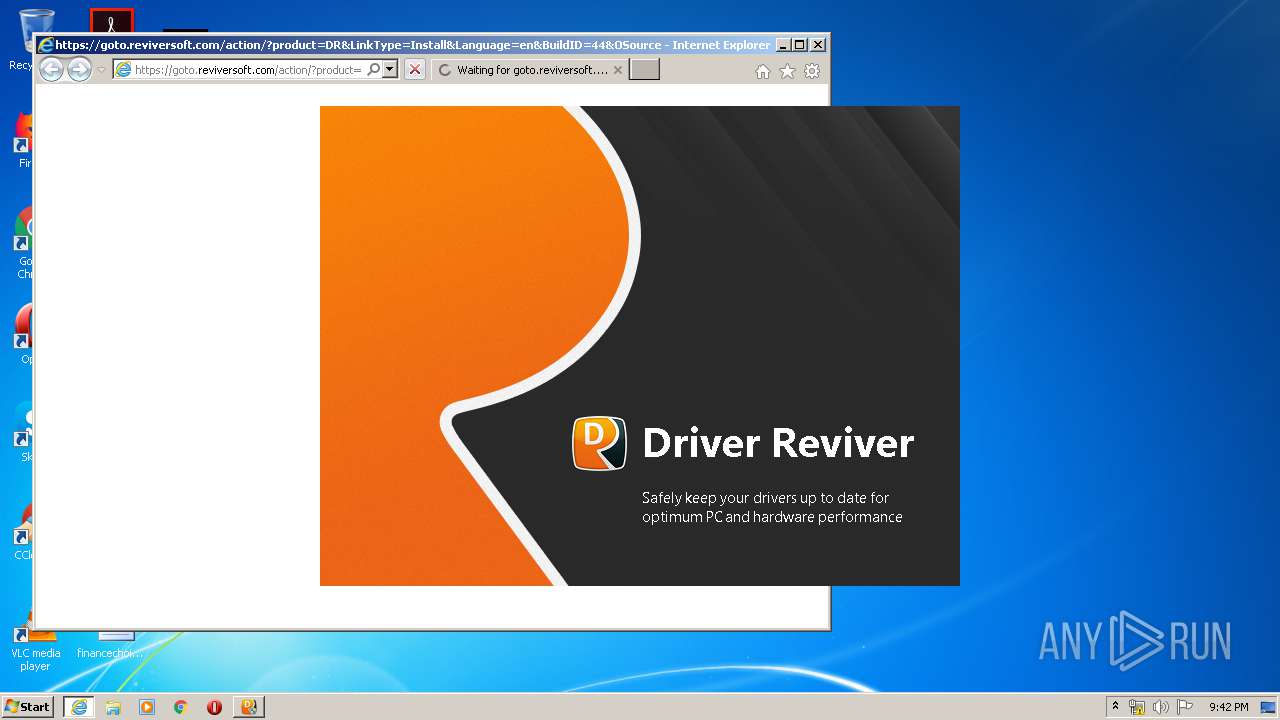Screen dimensions: 1280x720
Task: Select the financechoi... desktop file
Action: click(111, 645)
